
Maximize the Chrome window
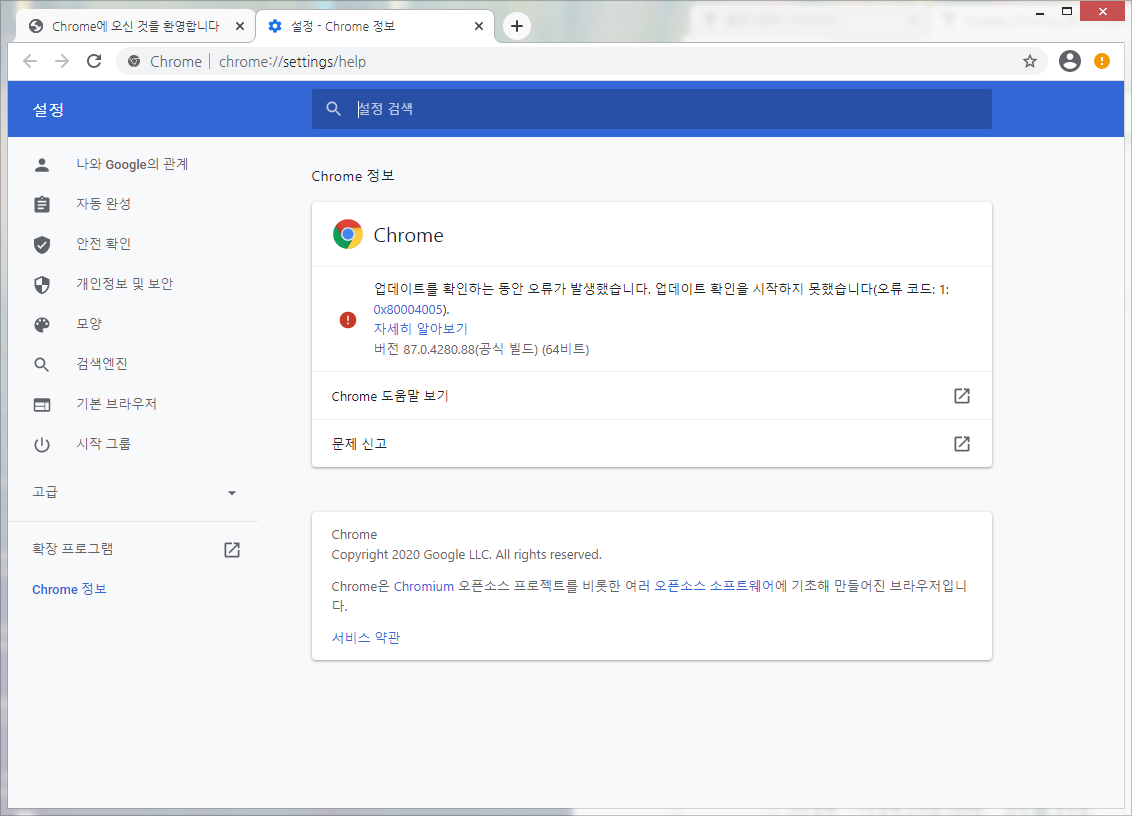point(1066,12)
